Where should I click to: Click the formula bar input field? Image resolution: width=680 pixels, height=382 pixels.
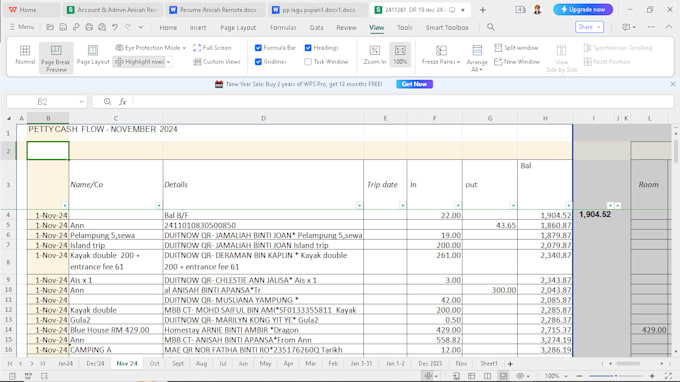(402, 101)
